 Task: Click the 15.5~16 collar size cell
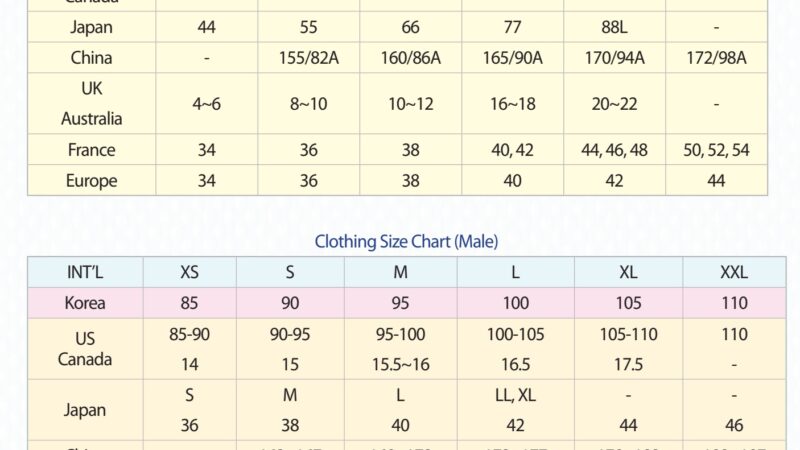pos(400,365)
